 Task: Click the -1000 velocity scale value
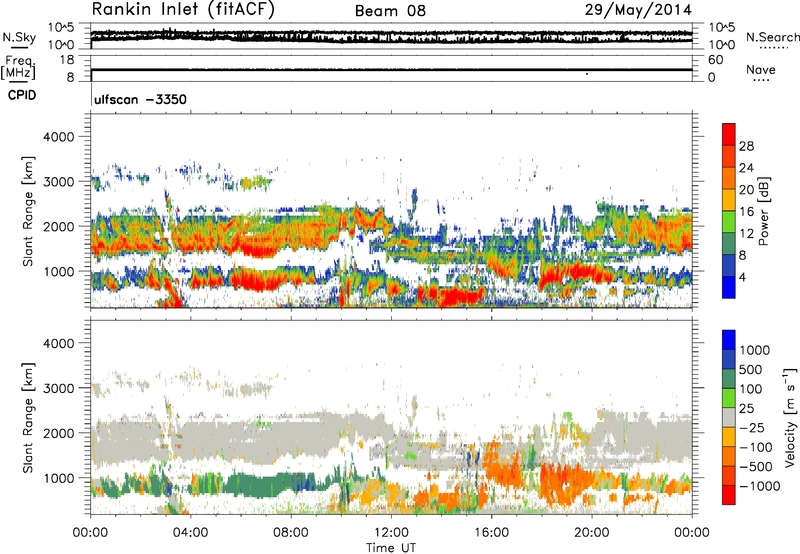[x=760, y=486]
